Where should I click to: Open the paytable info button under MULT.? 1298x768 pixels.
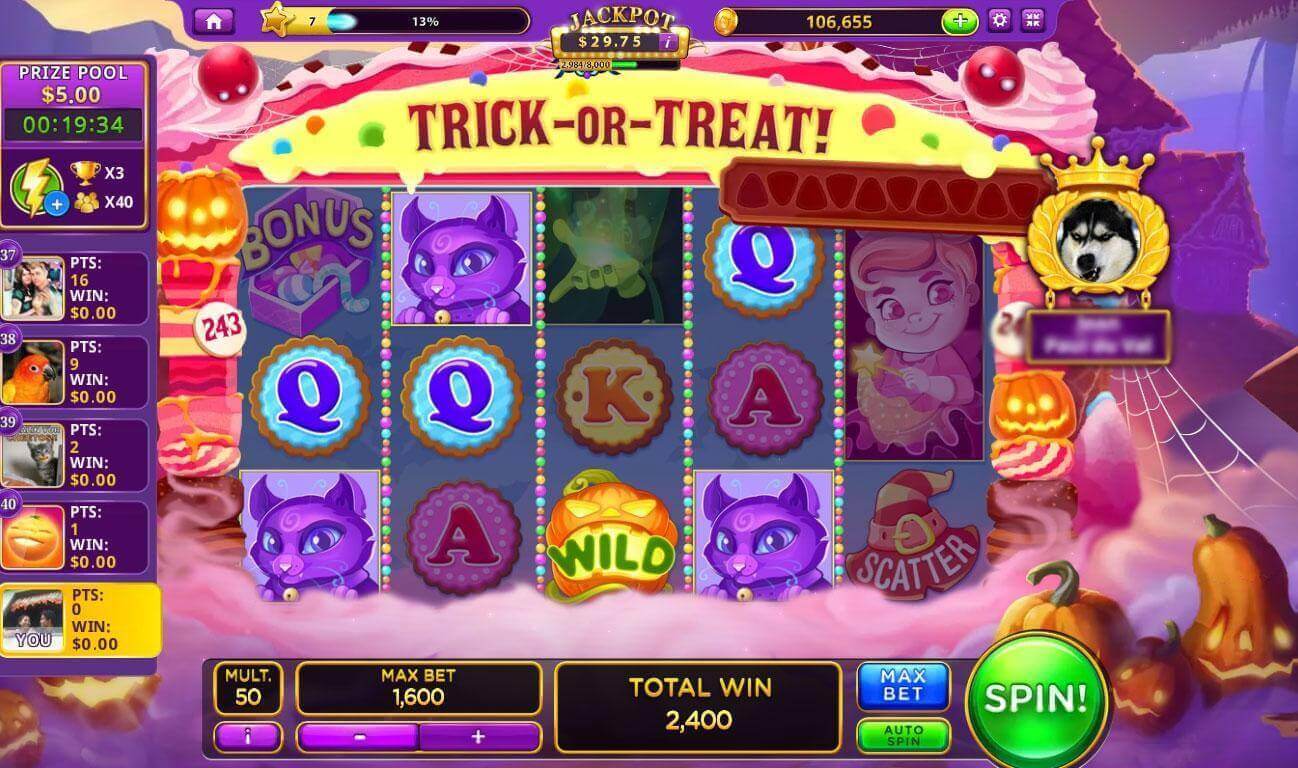247,737
